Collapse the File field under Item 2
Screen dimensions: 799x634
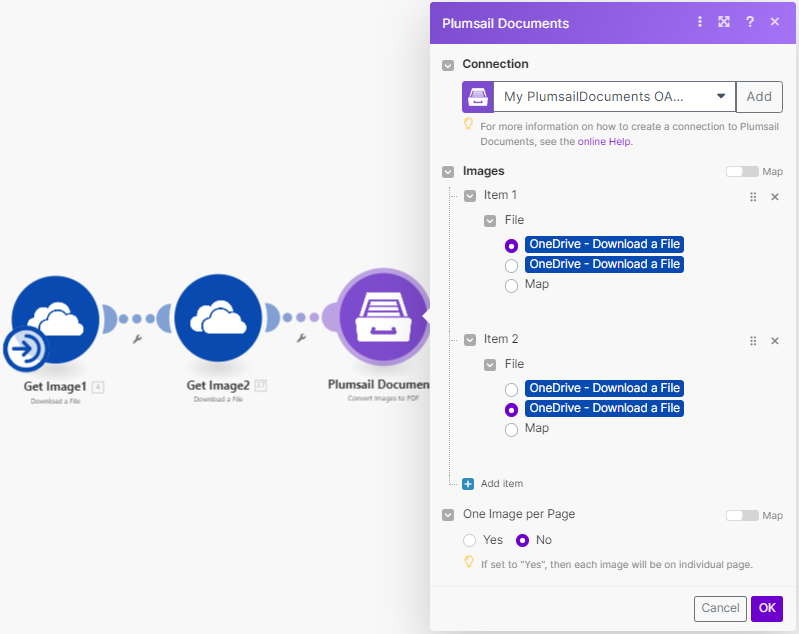pyautogui.click(x=490, y=365)
